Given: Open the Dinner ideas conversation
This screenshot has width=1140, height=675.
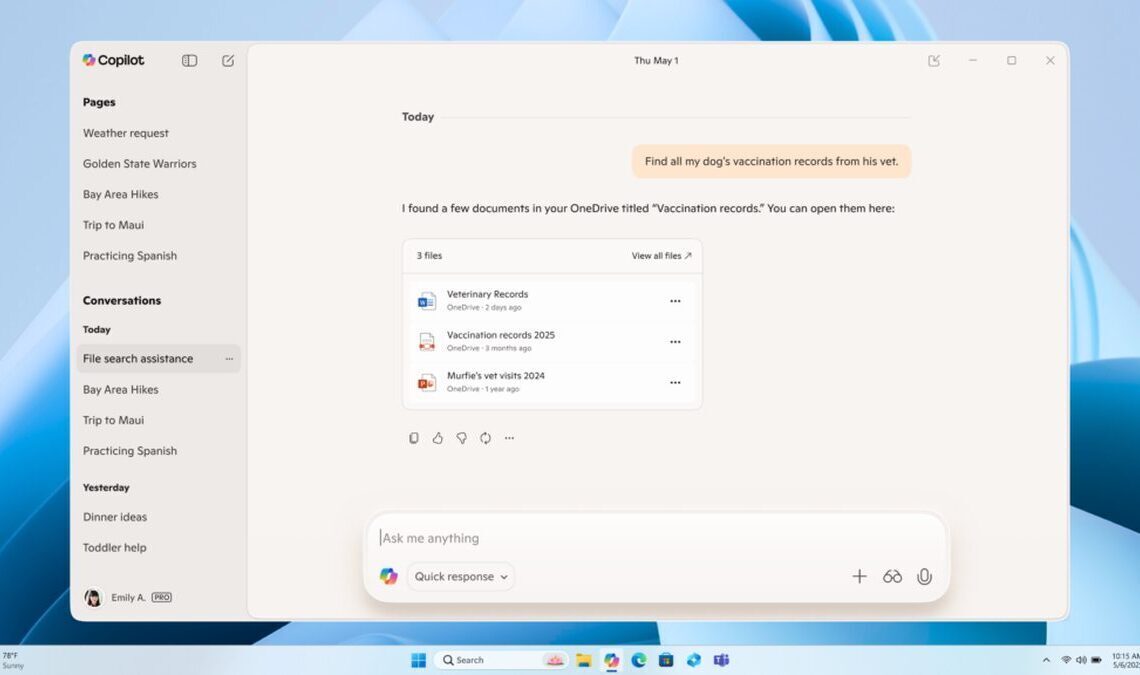Looking at the screenshot, I should click(115, 516).
